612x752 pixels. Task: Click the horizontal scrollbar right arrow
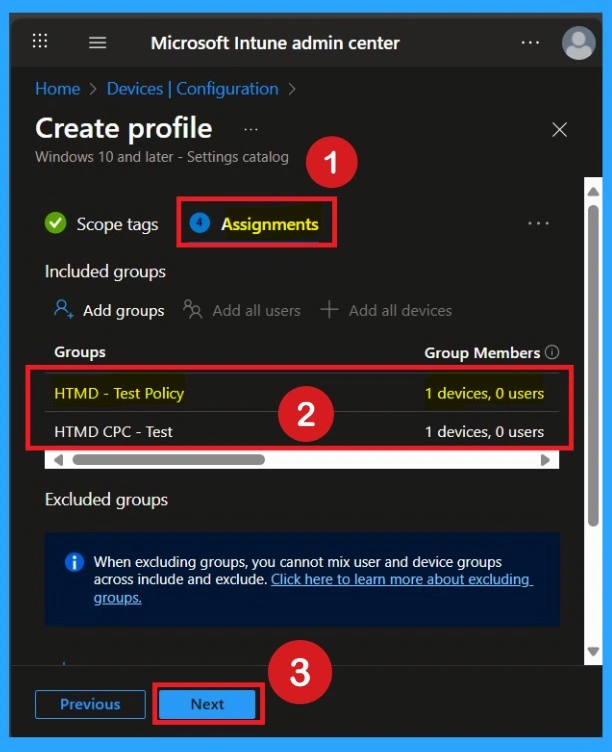(x=545, y=460)
